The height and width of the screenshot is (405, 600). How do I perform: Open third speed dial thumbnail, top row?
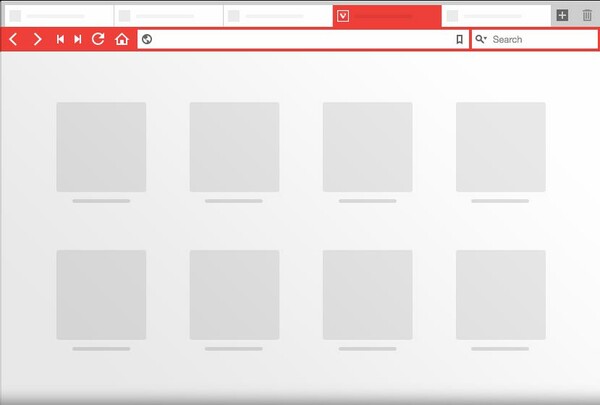point(368,147)
